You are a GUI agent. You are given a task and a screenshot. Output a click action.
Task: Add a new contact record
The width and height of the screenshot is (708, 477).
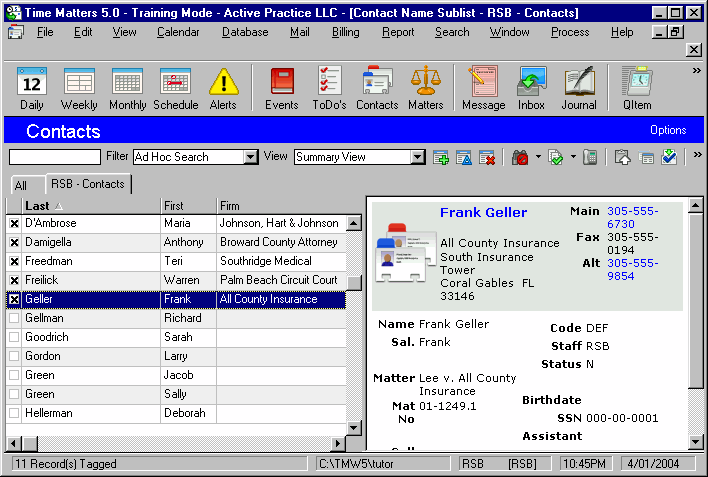(441, 158)
